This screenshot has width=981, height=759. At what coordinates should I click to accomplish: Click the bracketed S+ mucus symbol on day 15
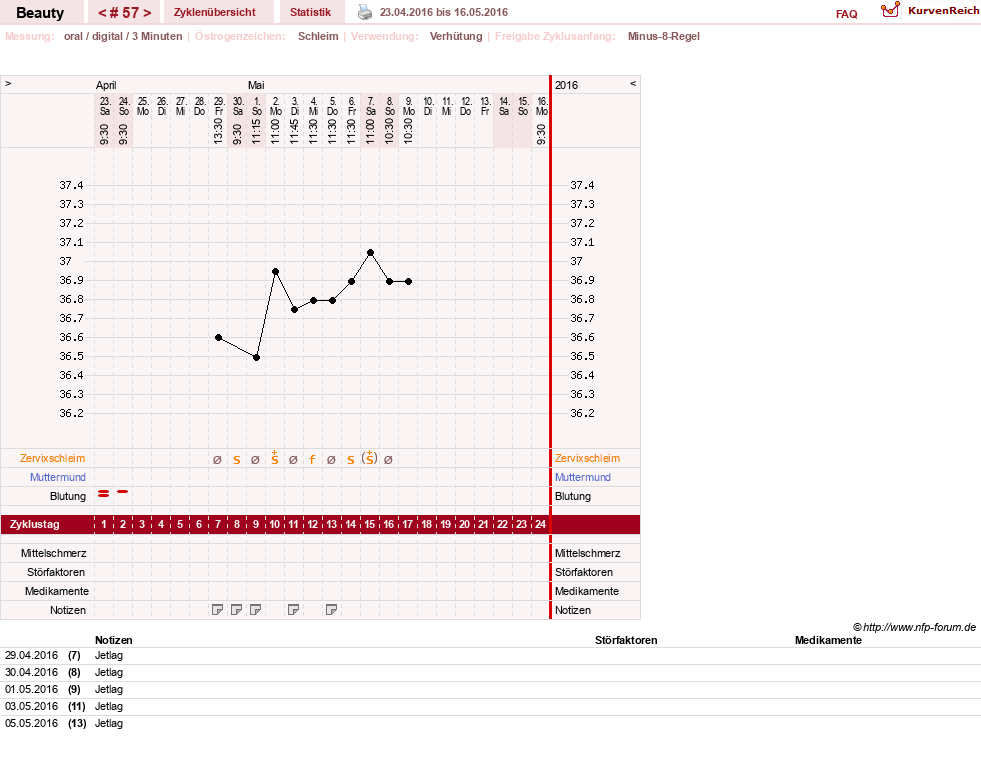point(370,457)
